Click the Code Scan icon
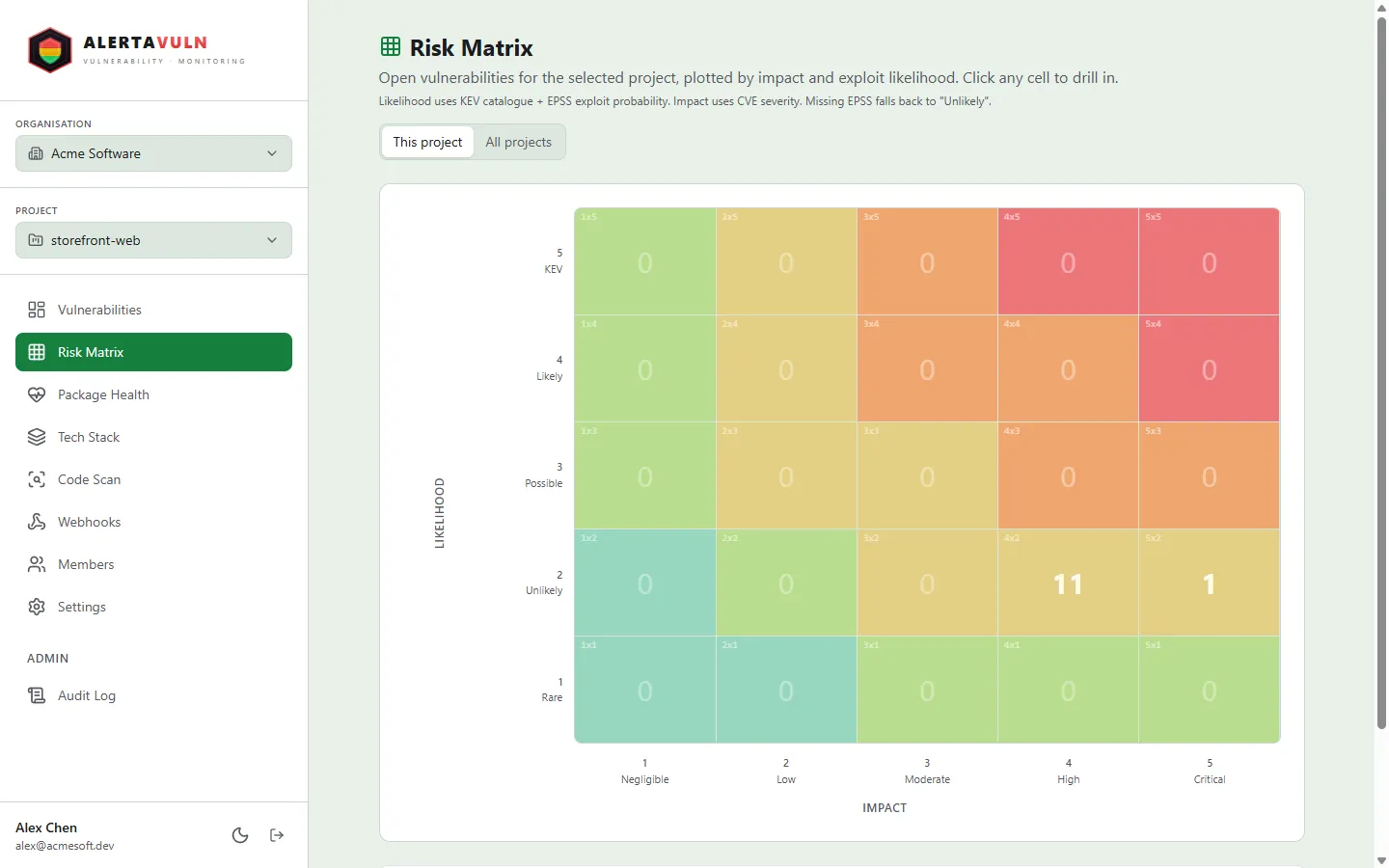1389x868 pixels. point(37,479)
